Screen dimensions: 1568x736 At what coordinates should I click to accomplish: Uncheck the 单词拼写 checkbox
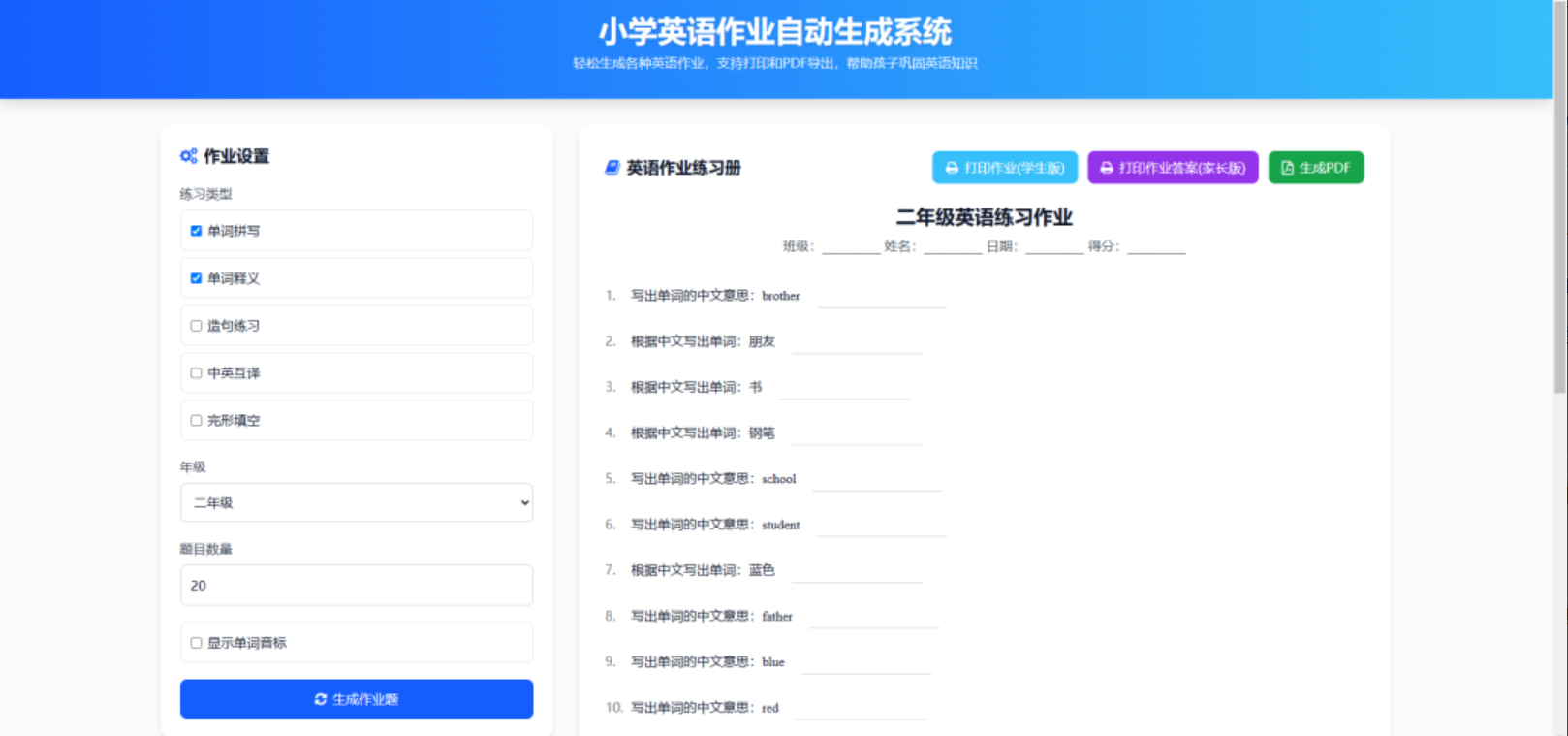pyautogui.click(x=196, y=231)
